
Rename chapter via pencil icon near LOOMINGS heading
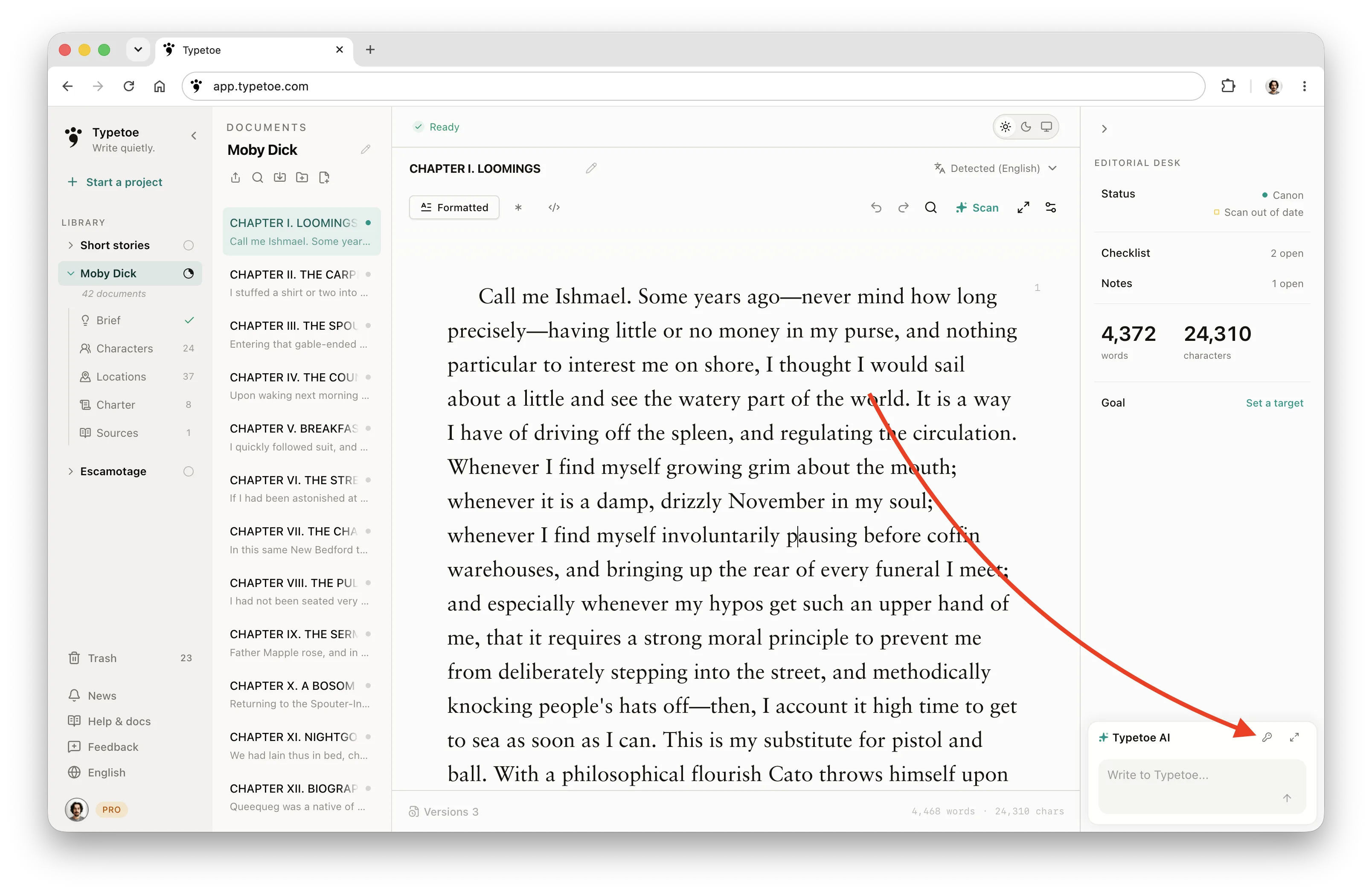click(x=591, y=168)
